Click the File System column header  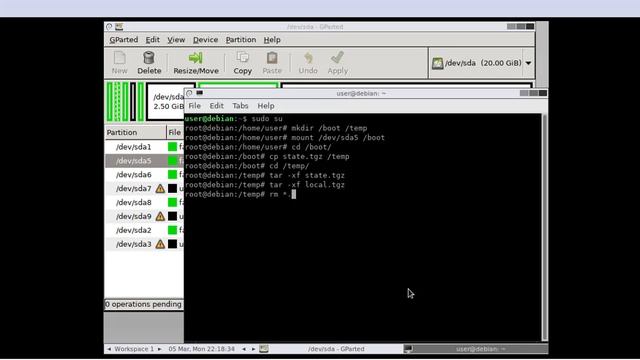pyautogui.click(x=175, y=133)
